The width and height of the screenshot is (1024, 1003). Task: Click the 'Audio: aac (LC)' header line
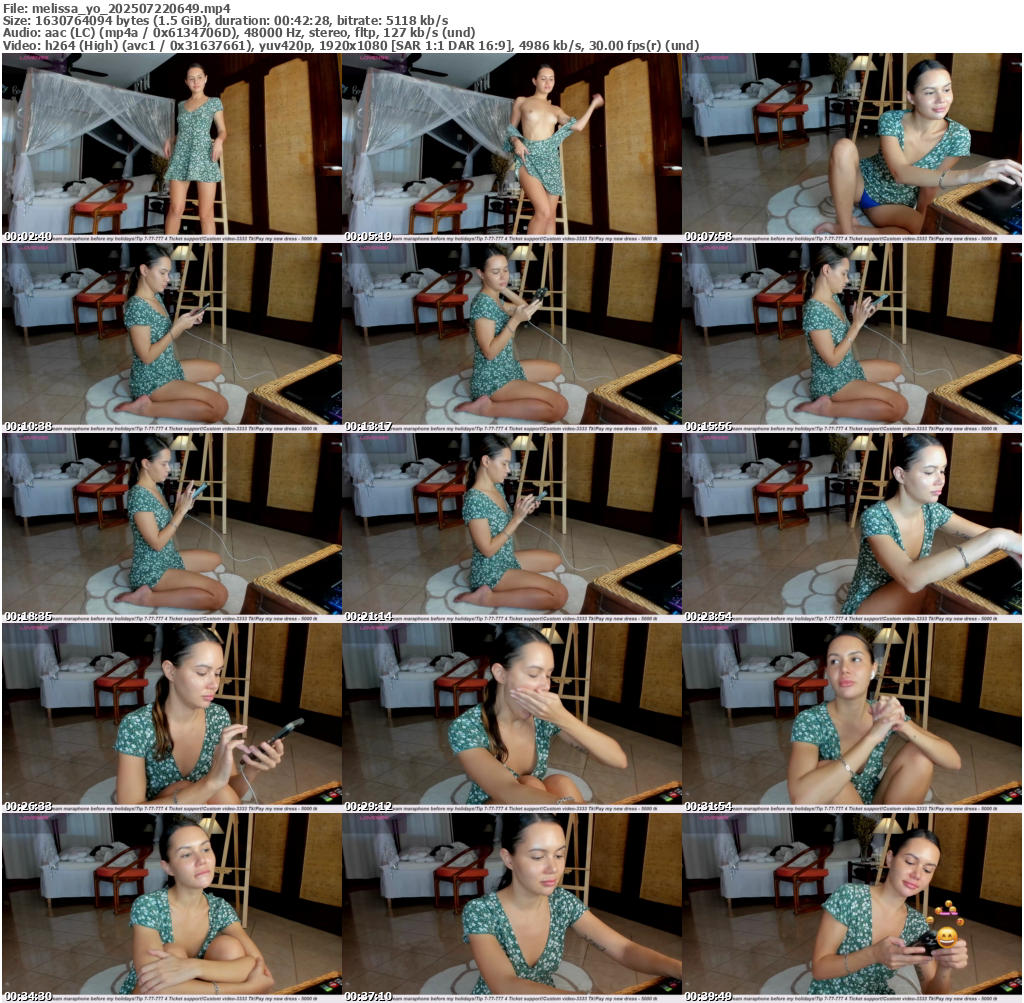pos(238,33)
